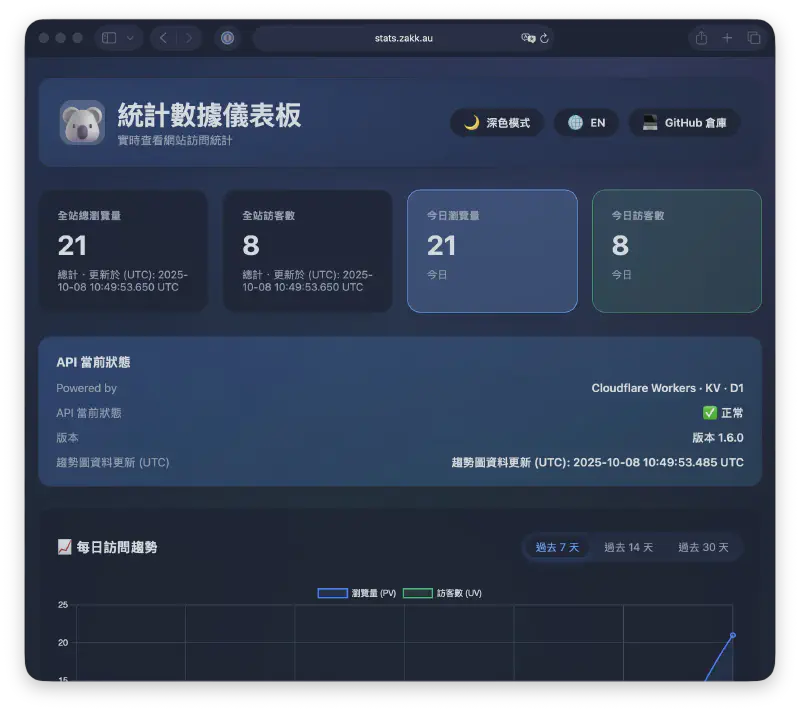Click the green checkmark beside 正常 status
800x712 pixels.
click(x=711, y=412)
